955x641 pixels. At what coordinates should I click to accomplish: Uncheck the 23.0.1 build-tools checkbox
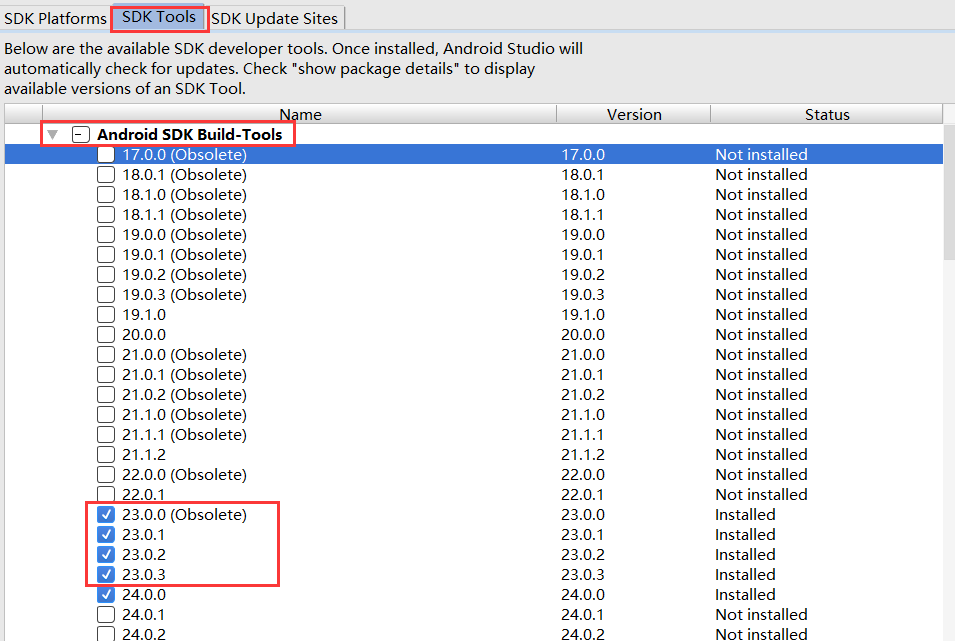[x=106, y=534]
